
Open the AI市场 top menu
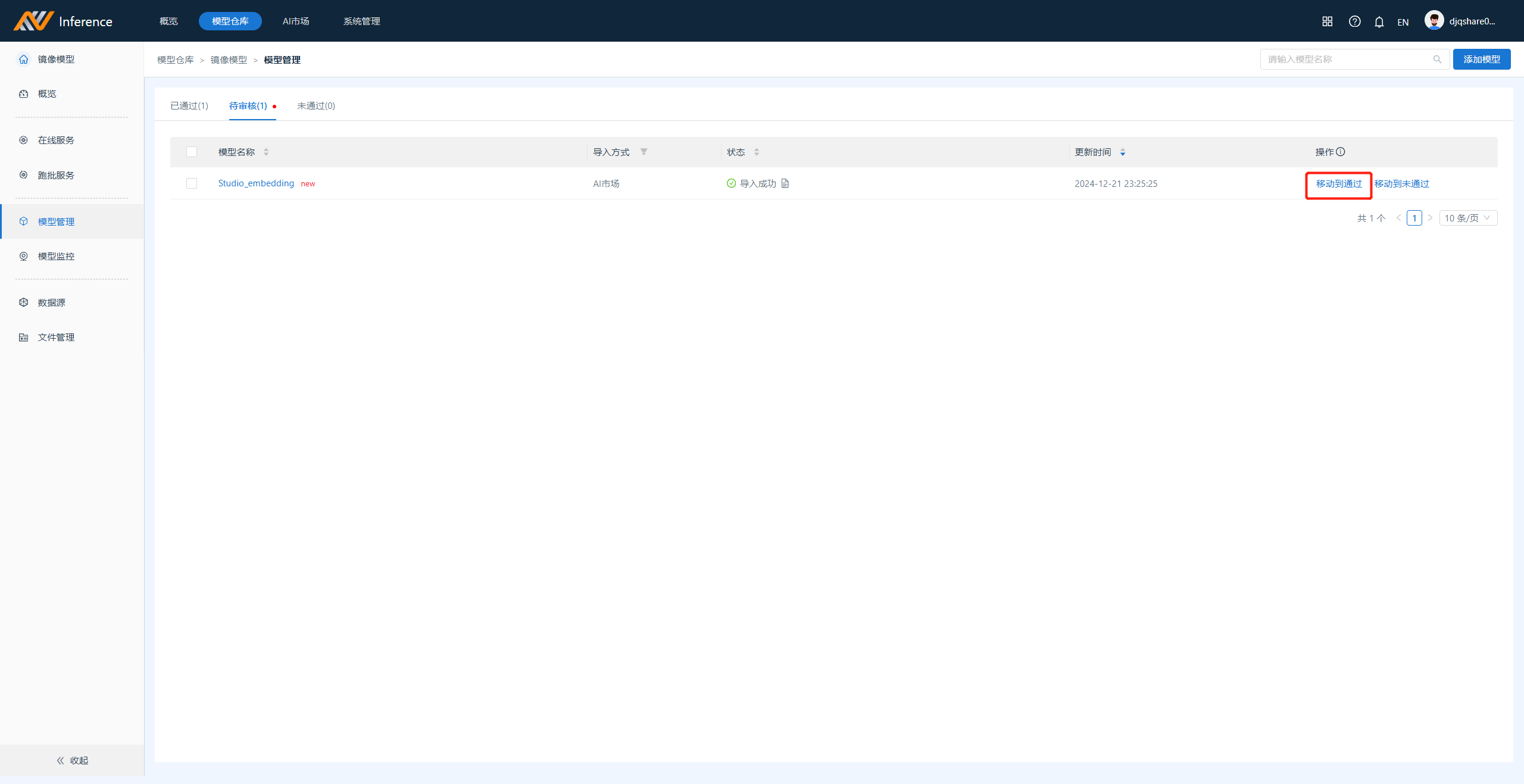296,21
